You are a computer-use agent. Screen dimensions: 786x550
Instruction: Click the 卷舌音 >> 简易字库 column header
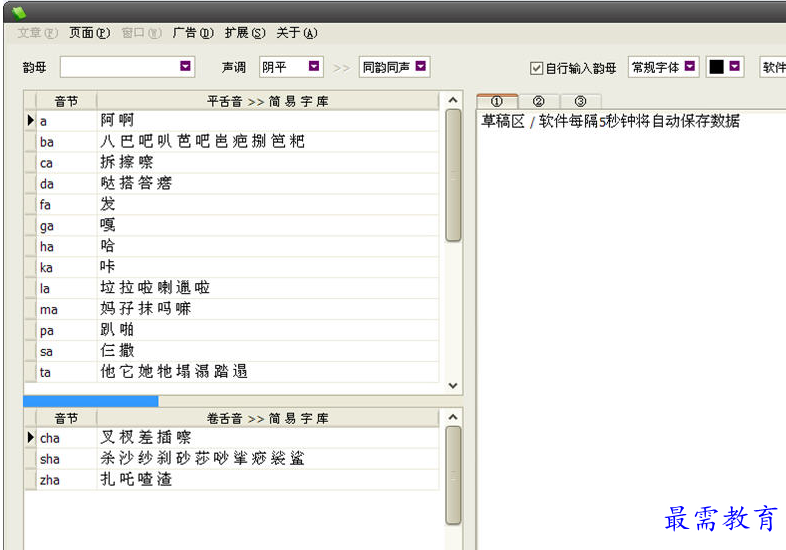click(x=268, y=418)
